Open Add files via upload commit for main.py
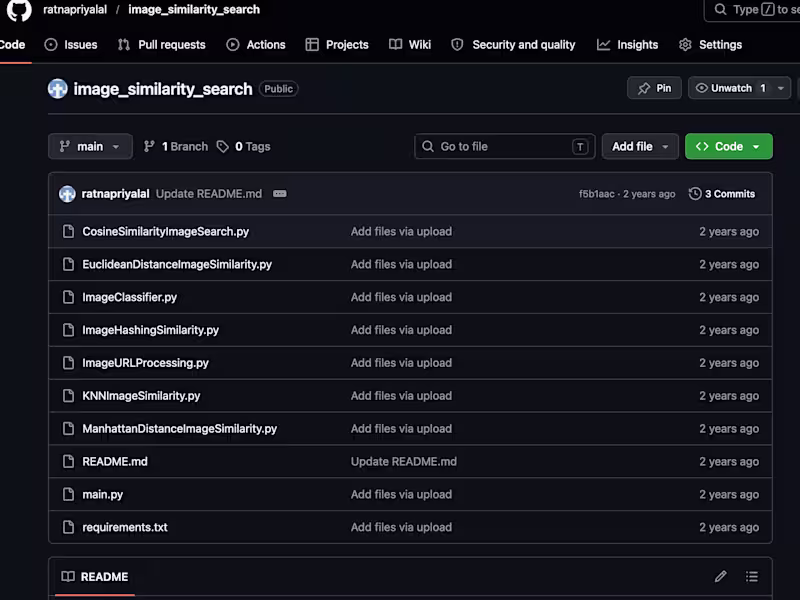The width and height of the screenshot is (800, 600). (x=401, y=494)
